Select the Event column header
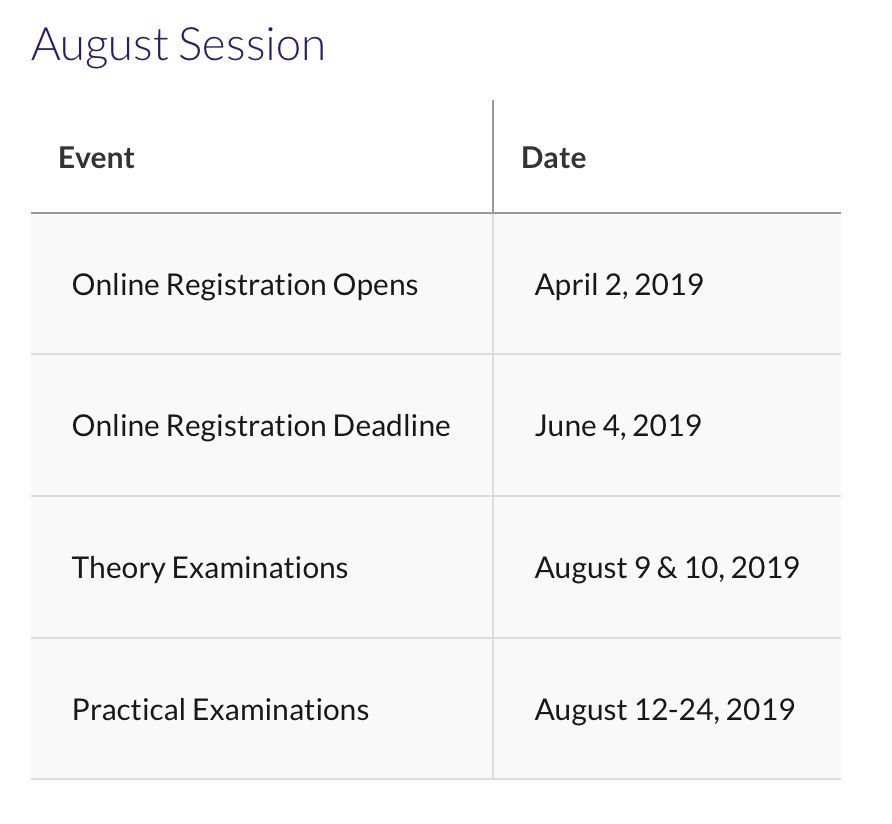892x824 pixels. click(x=96, y=158)
